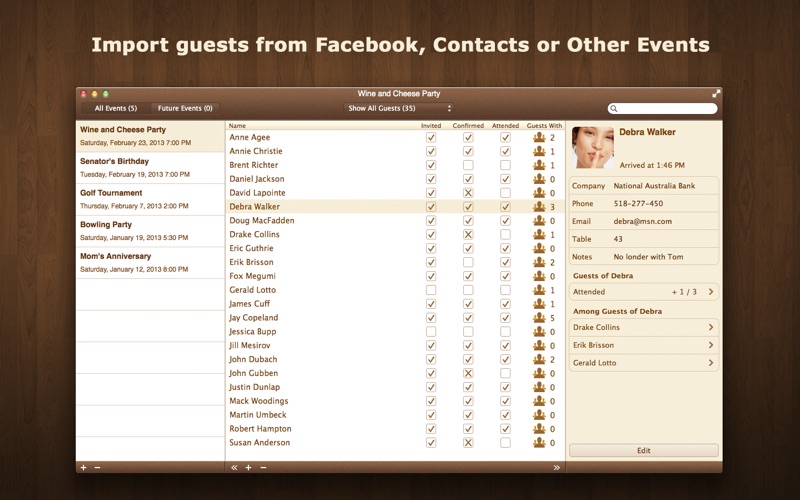Click the remove guest minus icon
The width and height of the screenshot is (800, 500).
(x=263, y=467)
